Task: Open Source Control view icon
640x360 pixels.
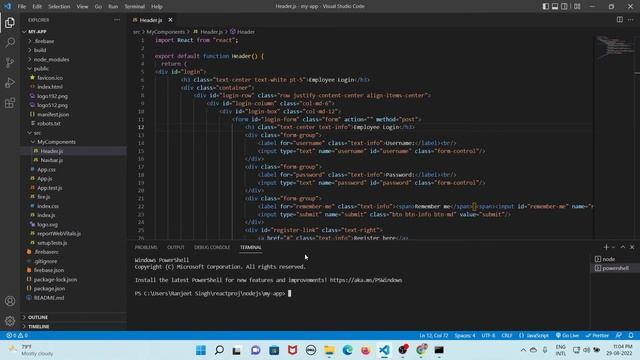Action: click(10, 62)
